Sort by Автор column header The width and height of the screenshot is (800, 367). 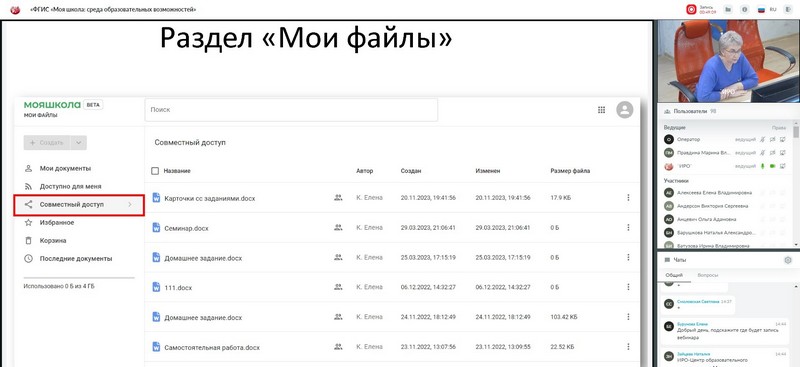click(364, 171)
